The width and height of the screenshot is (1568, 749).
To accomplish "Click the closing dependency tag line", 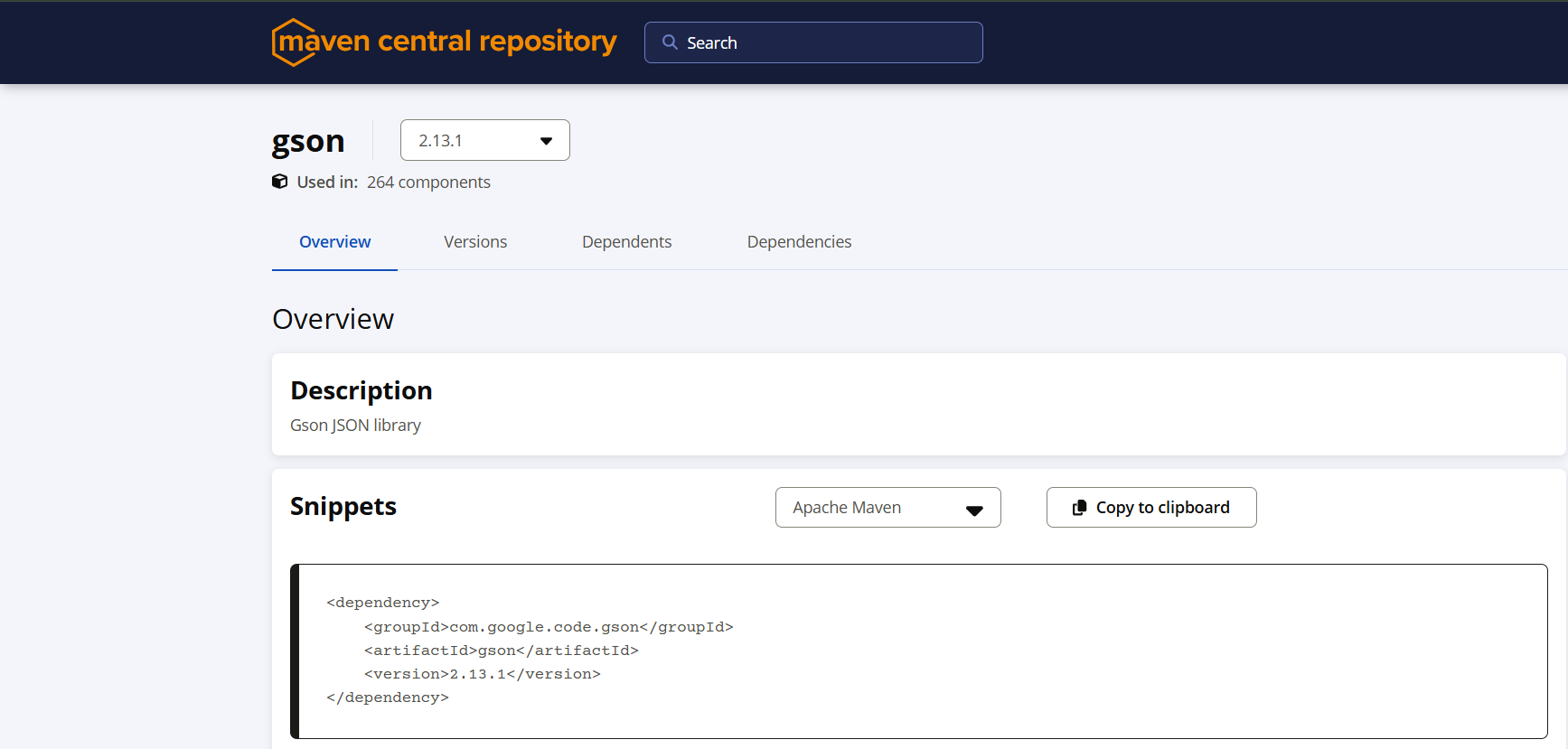I will click(x=388, y=698).
